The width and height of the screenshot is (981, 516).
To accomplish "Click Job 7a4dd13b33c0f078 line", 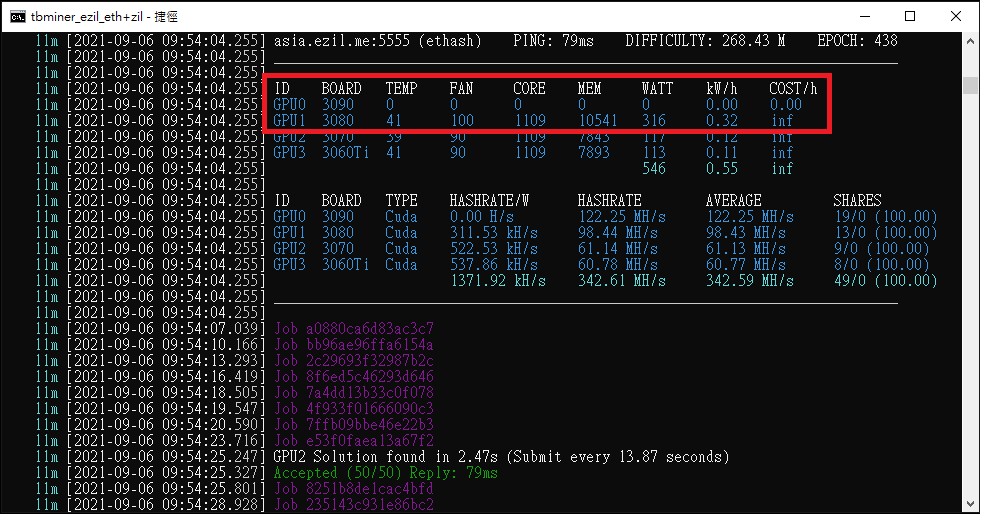I will (353, 393).
